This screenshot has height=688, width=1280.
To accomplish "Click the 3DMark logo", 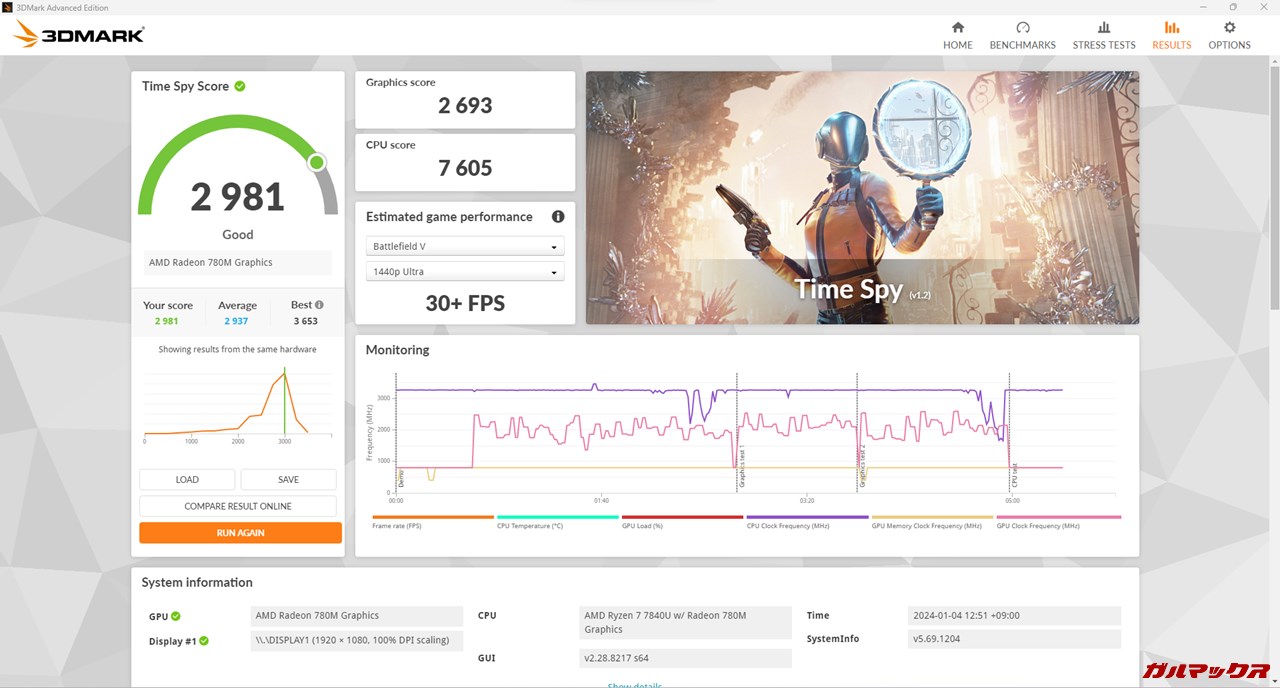I will (x=79, y=35).
